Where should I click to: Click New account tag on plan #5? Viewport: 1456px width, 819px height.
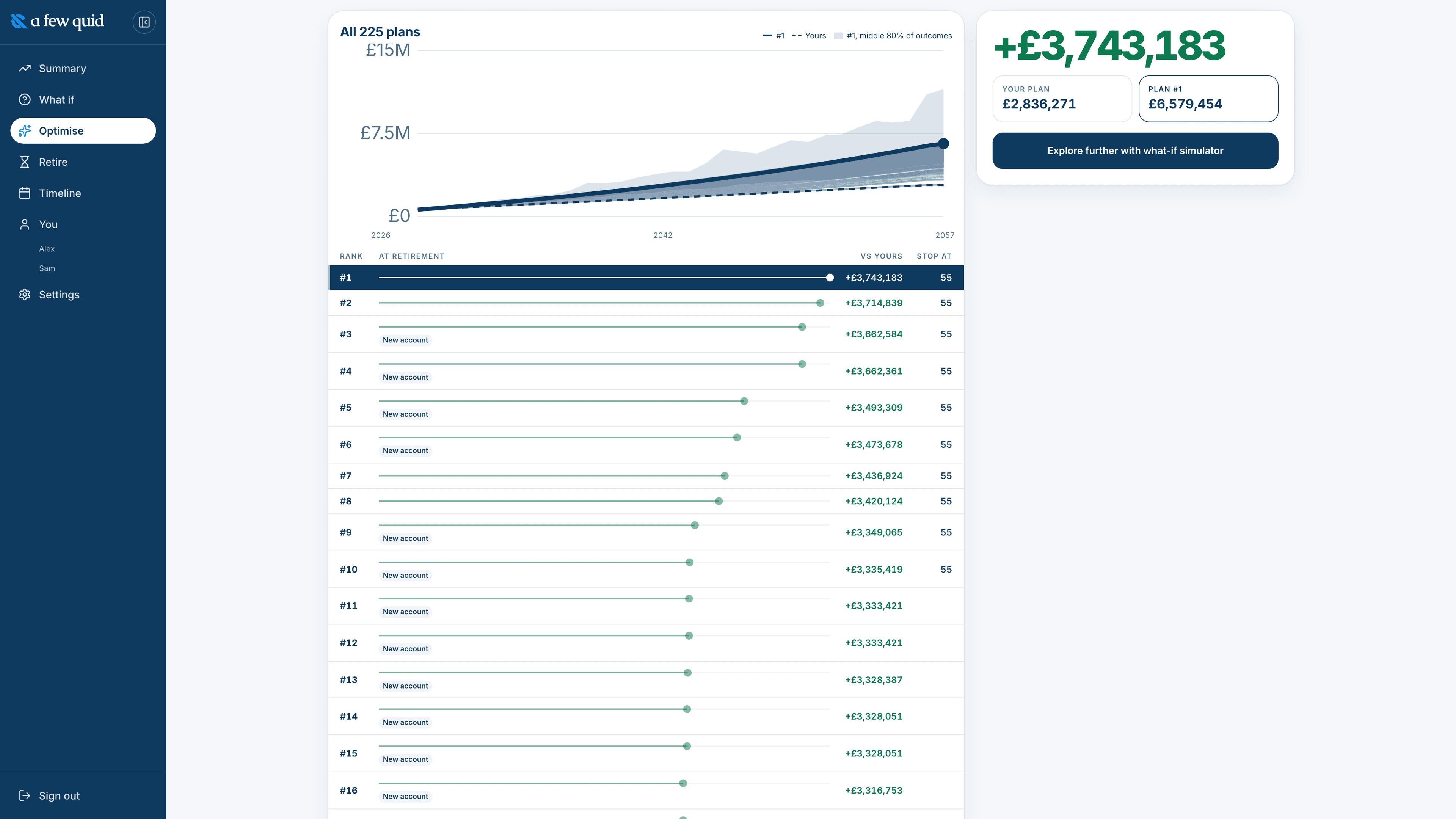point(405,414)
